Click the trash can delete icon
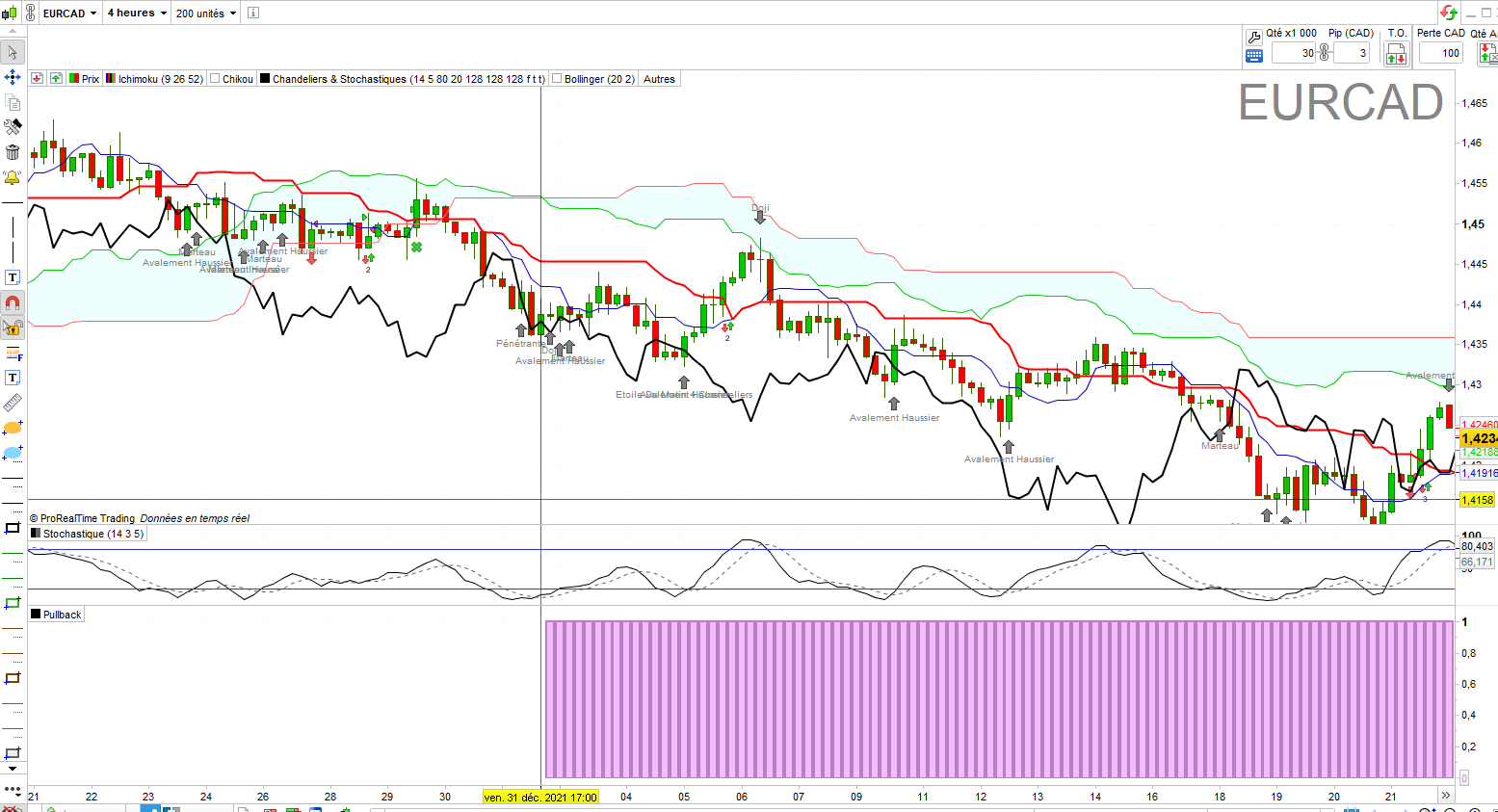1498x812 pixels. click(13, 152)
